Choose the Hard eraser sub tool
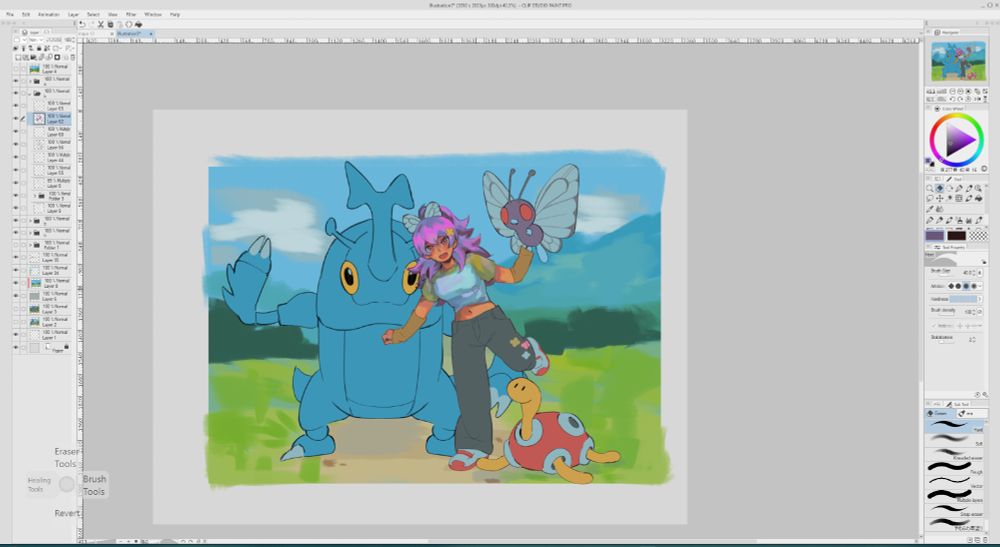The image size is (1000, 547). point(956,426)
